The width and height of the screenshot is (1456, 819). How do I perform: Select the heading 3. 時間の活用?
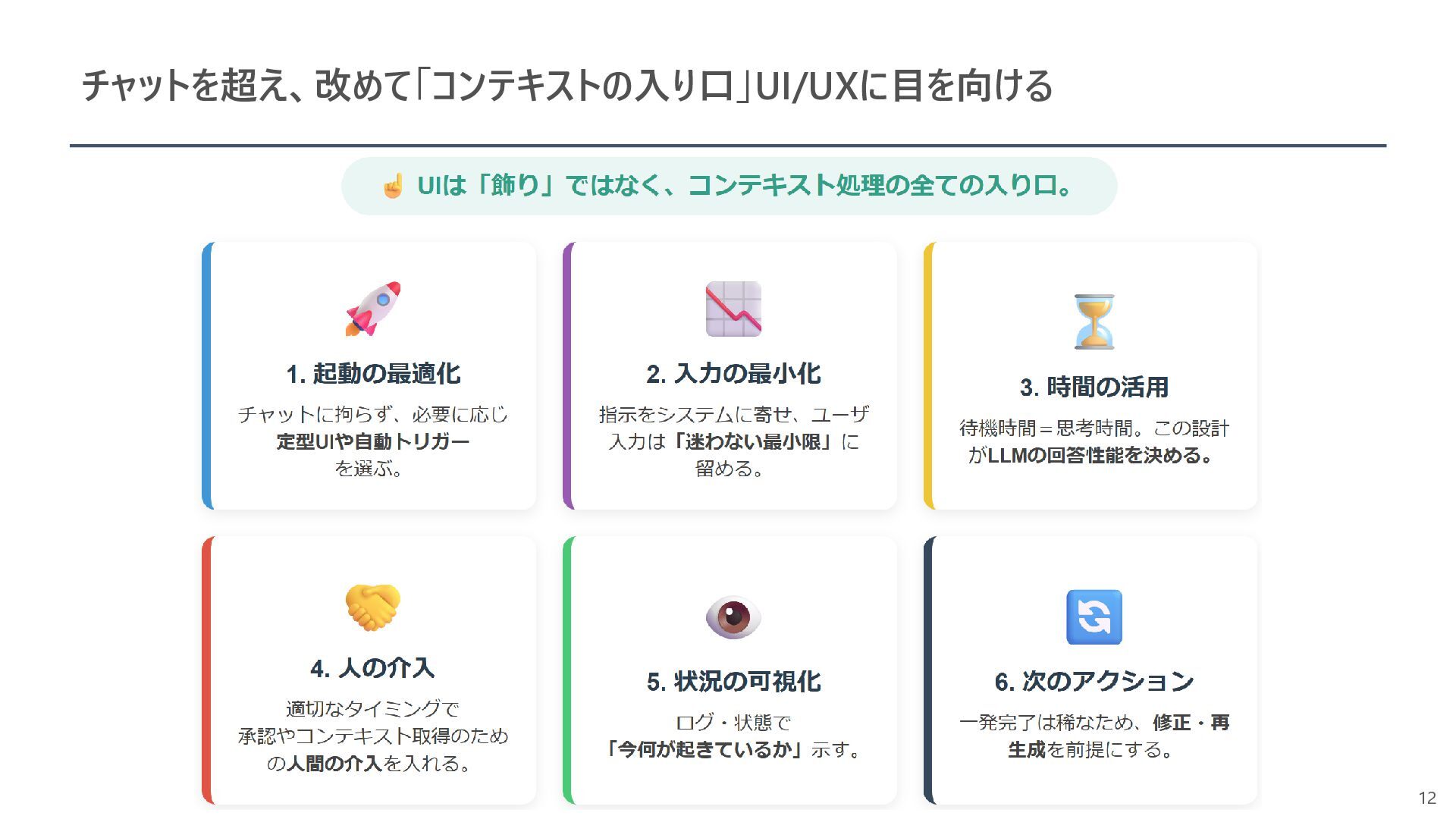[x=1094, y=388]
